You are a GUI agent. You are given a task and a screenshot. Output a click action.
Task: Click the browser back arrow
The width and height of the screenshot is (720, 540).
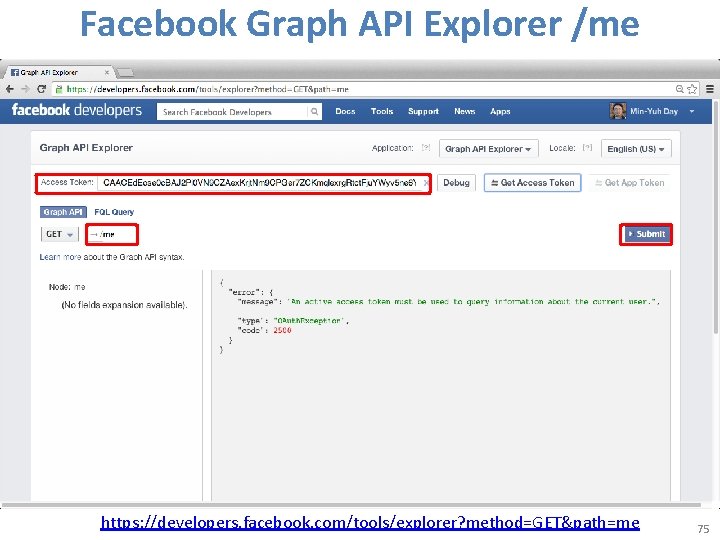(10, 89)
